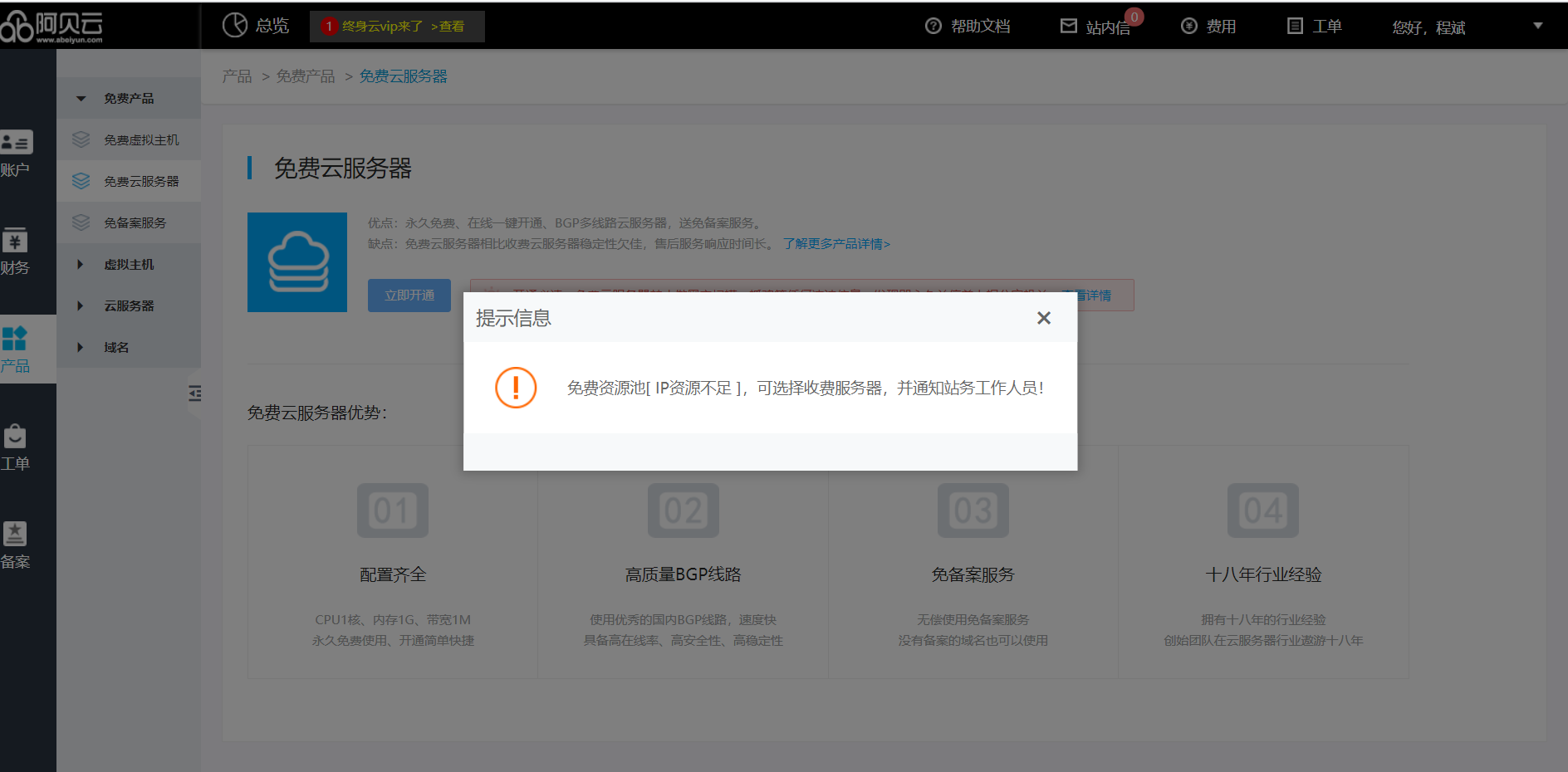Expand the 域名 menu group
Viewport: 1568px width, 772px height.
(129, 347)
